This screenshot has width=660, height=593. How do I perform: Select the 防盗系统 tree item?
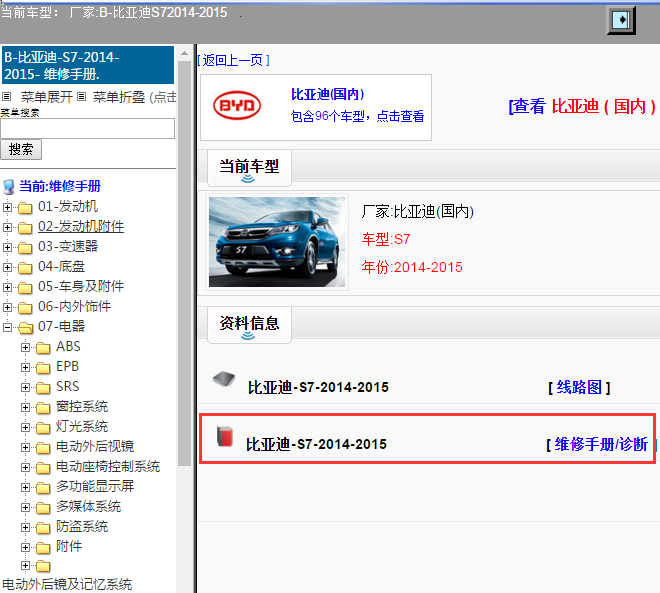pos(82,527)
